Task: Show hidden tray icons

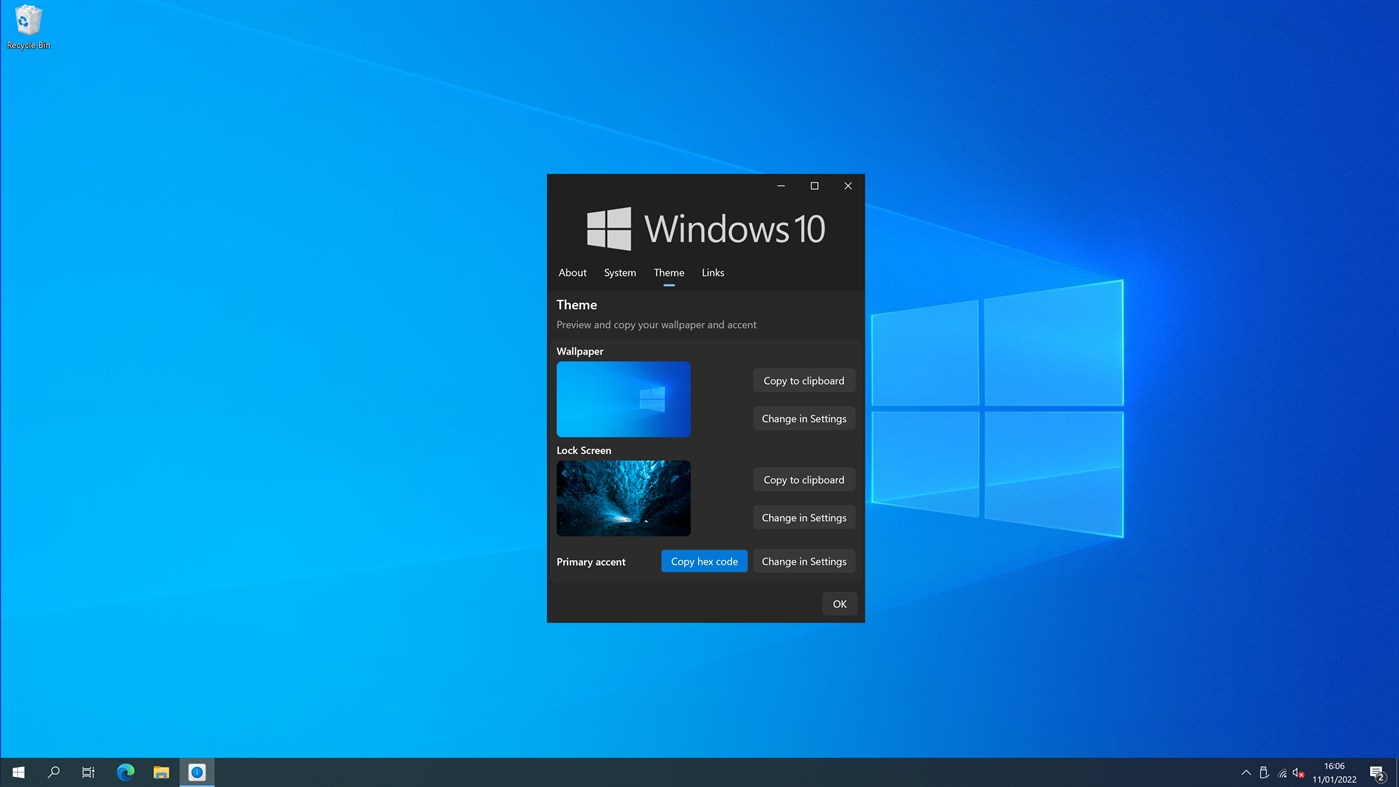Action: tap(1245, 771)
